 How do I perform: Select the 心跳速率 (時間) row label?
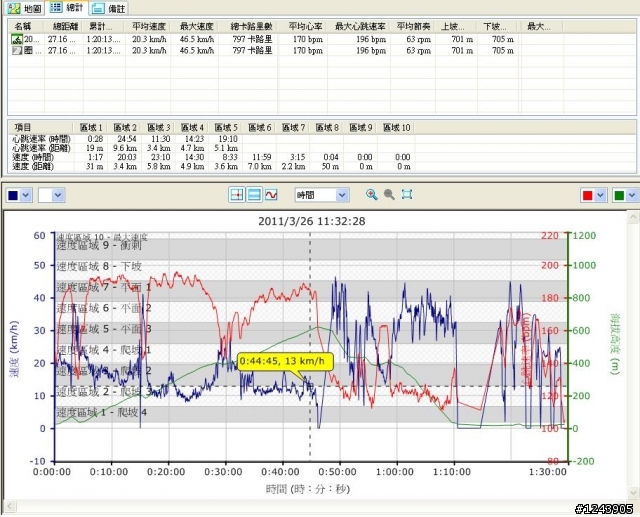41,139
